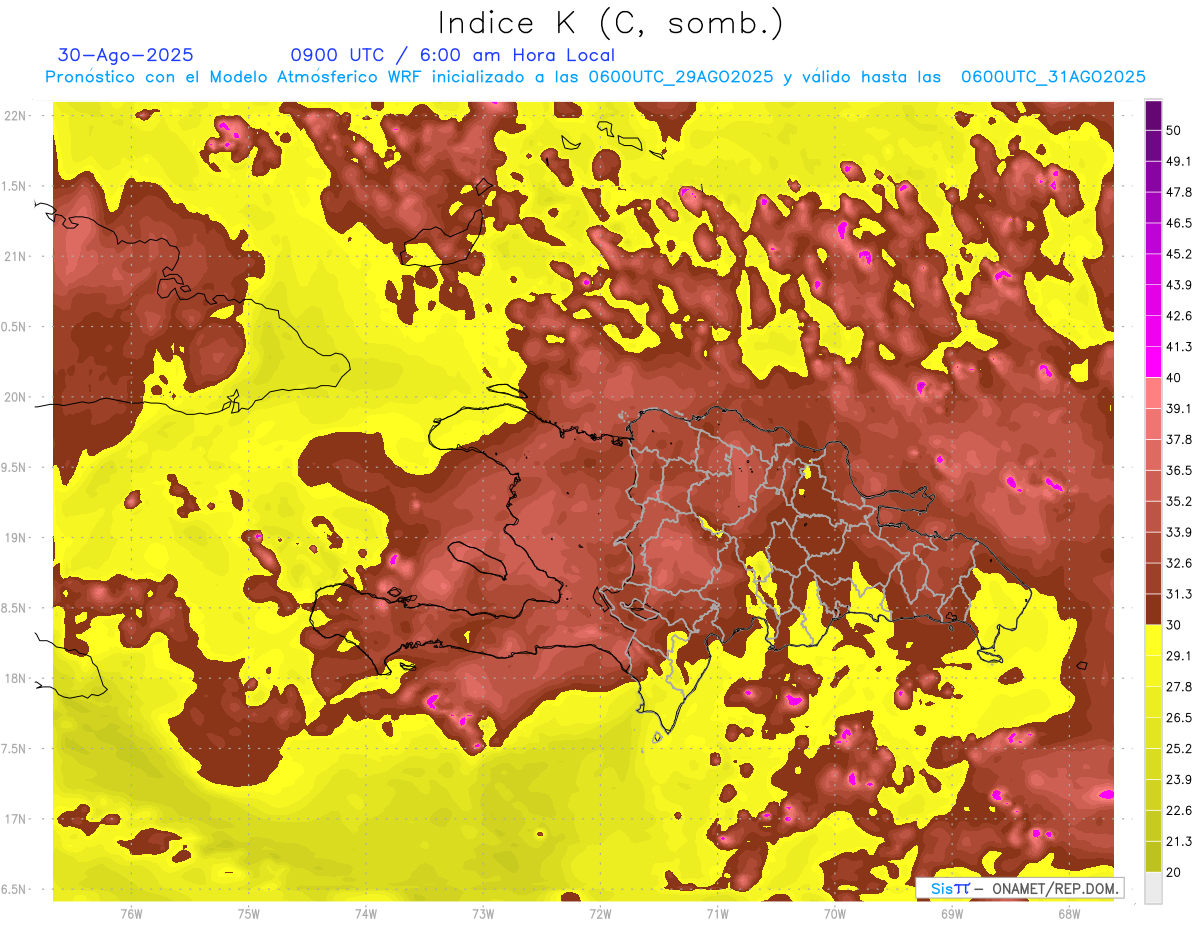Click the '31.3' value on the color scale
Image resolution: width=1200 pixels, height=927 pixels.
(1179, 594)
